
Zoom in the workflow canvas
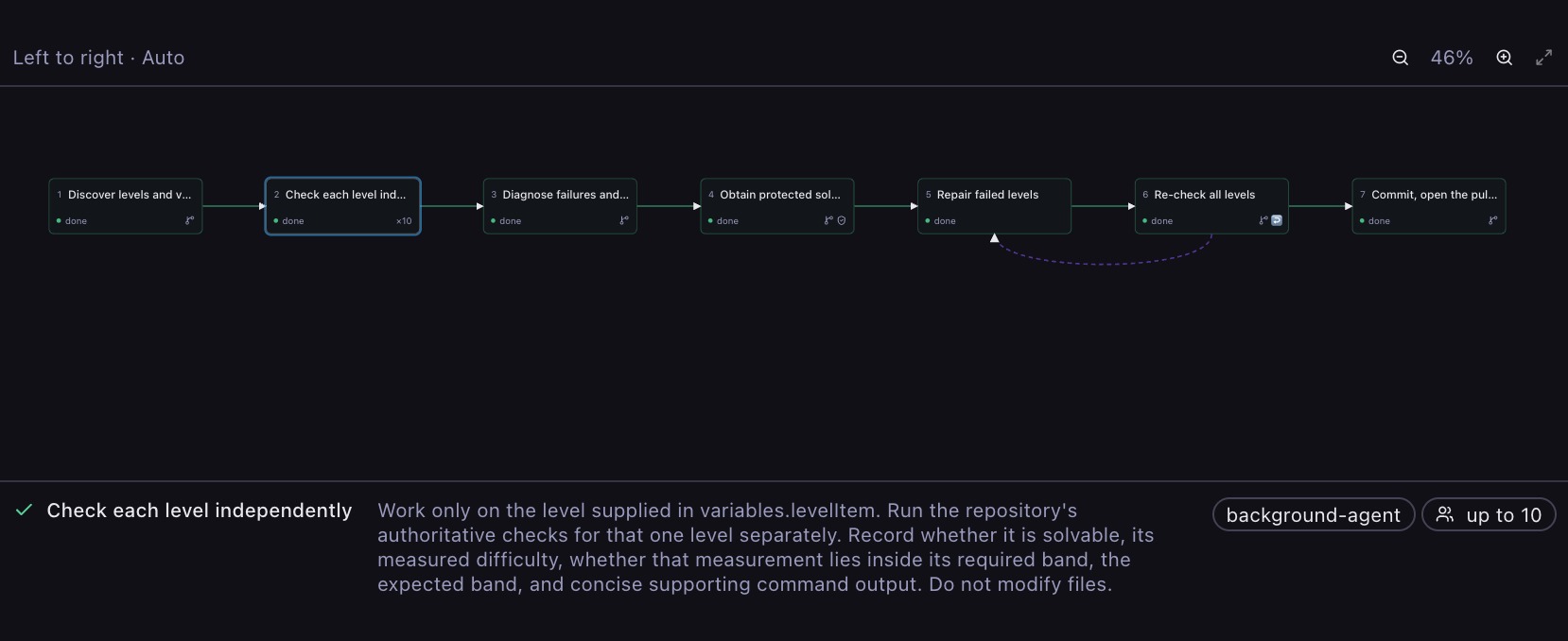click(1505, 58)
